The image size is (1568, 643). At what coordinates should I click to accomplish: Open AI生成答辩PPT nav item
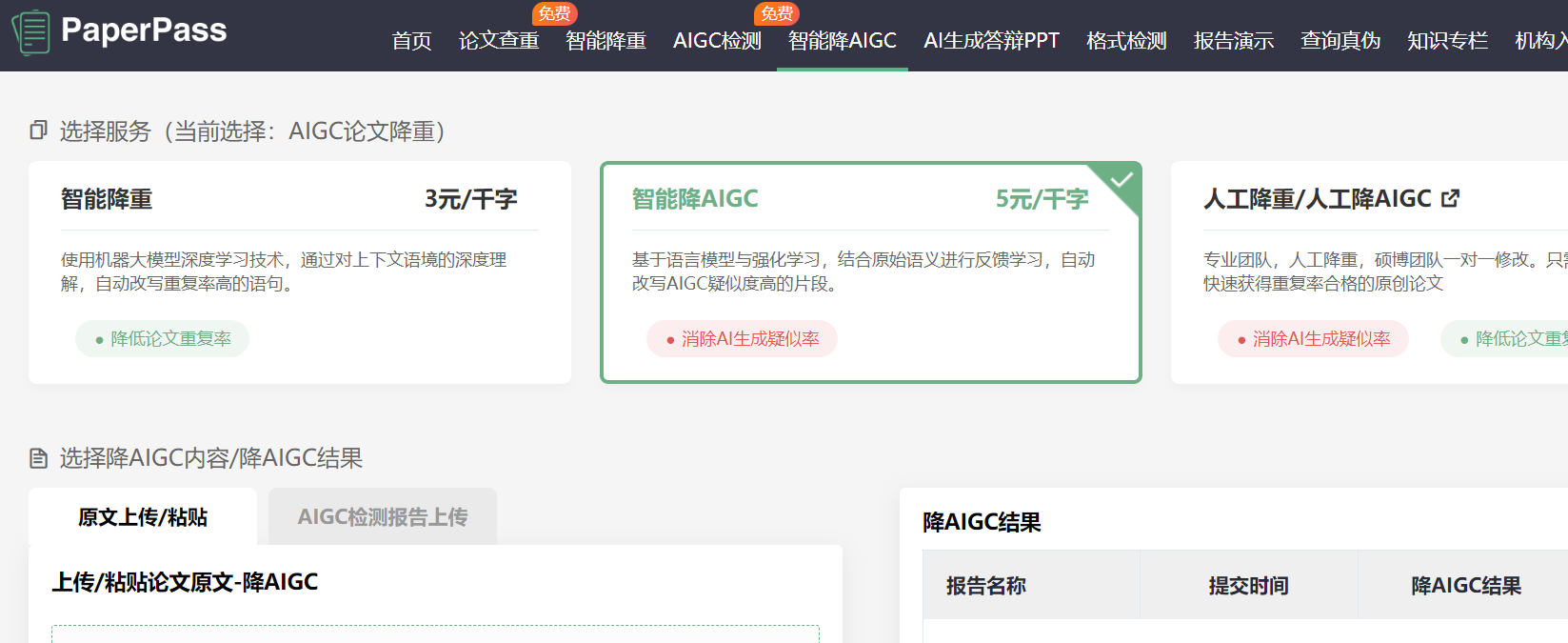pyautogui.click(x=991, y=41)
